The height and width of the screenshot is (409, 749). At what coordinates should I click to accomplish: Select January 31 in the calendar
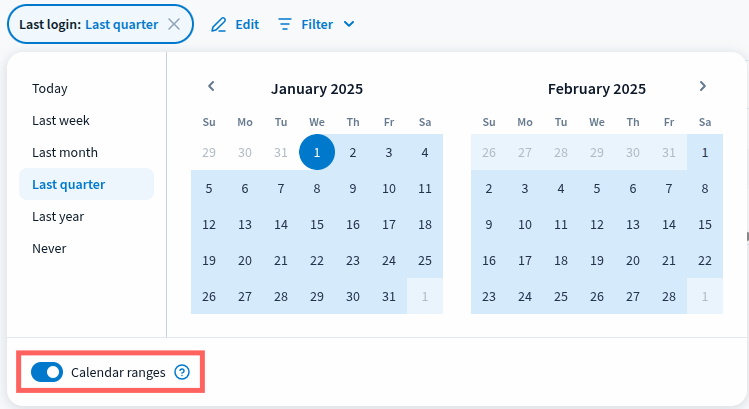[x=389, y=296]
